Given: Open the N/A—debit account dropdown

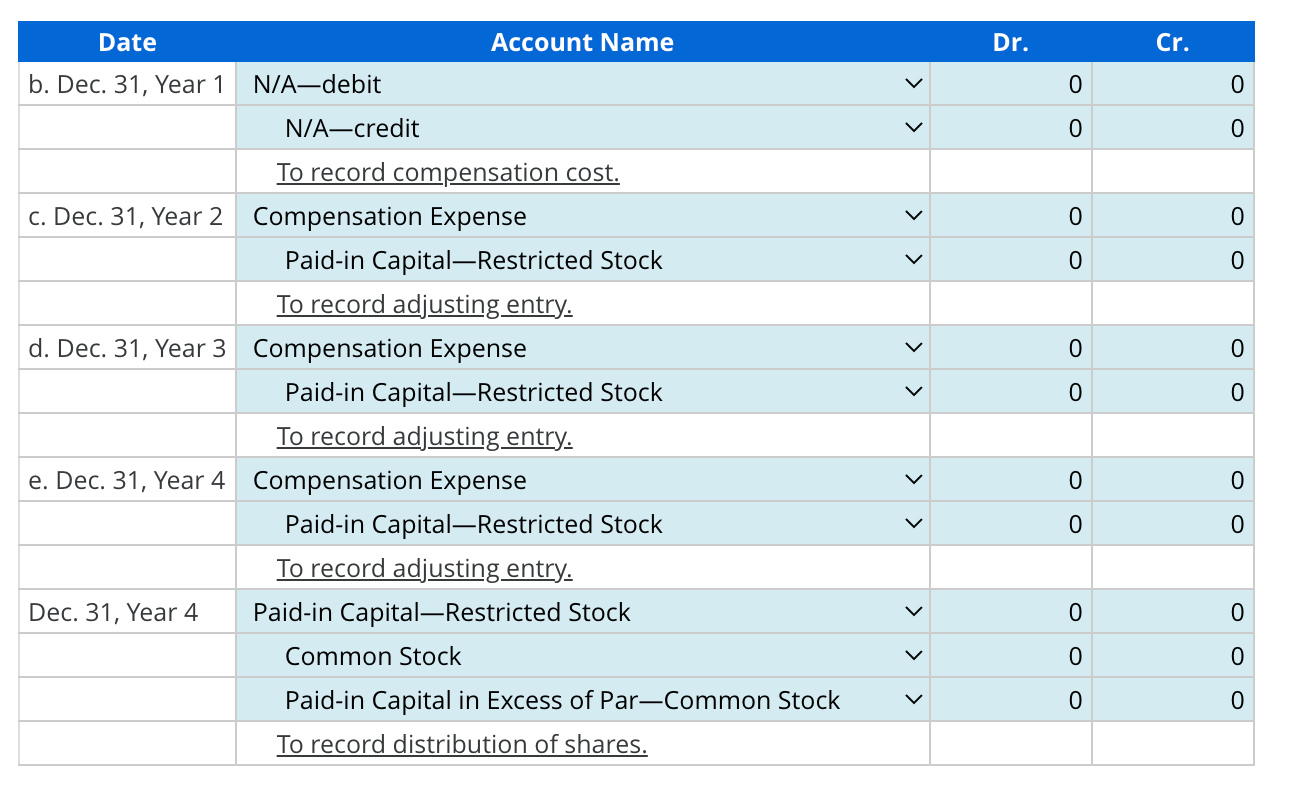Looking at the screenshot, I should pos(913,84).
